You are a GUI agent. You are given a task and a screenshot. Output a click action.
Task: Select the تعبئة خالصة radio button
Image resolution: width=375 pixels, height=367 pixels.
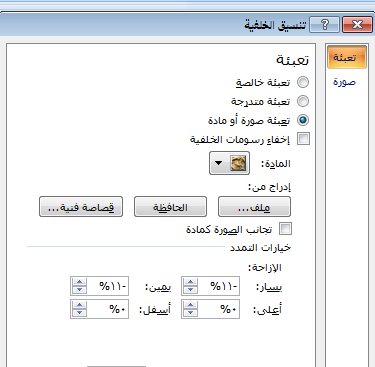(x=303, y=82)
